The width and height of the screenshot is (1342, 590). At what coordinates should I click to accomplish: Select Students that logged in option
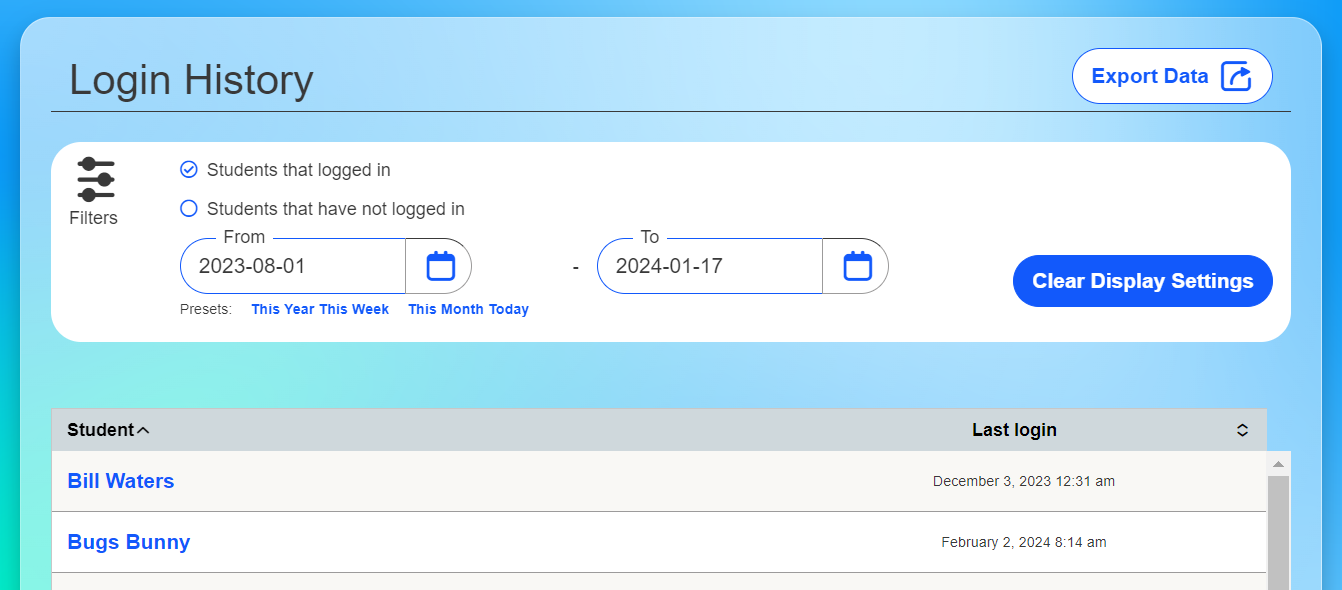[x=285, y=170]
